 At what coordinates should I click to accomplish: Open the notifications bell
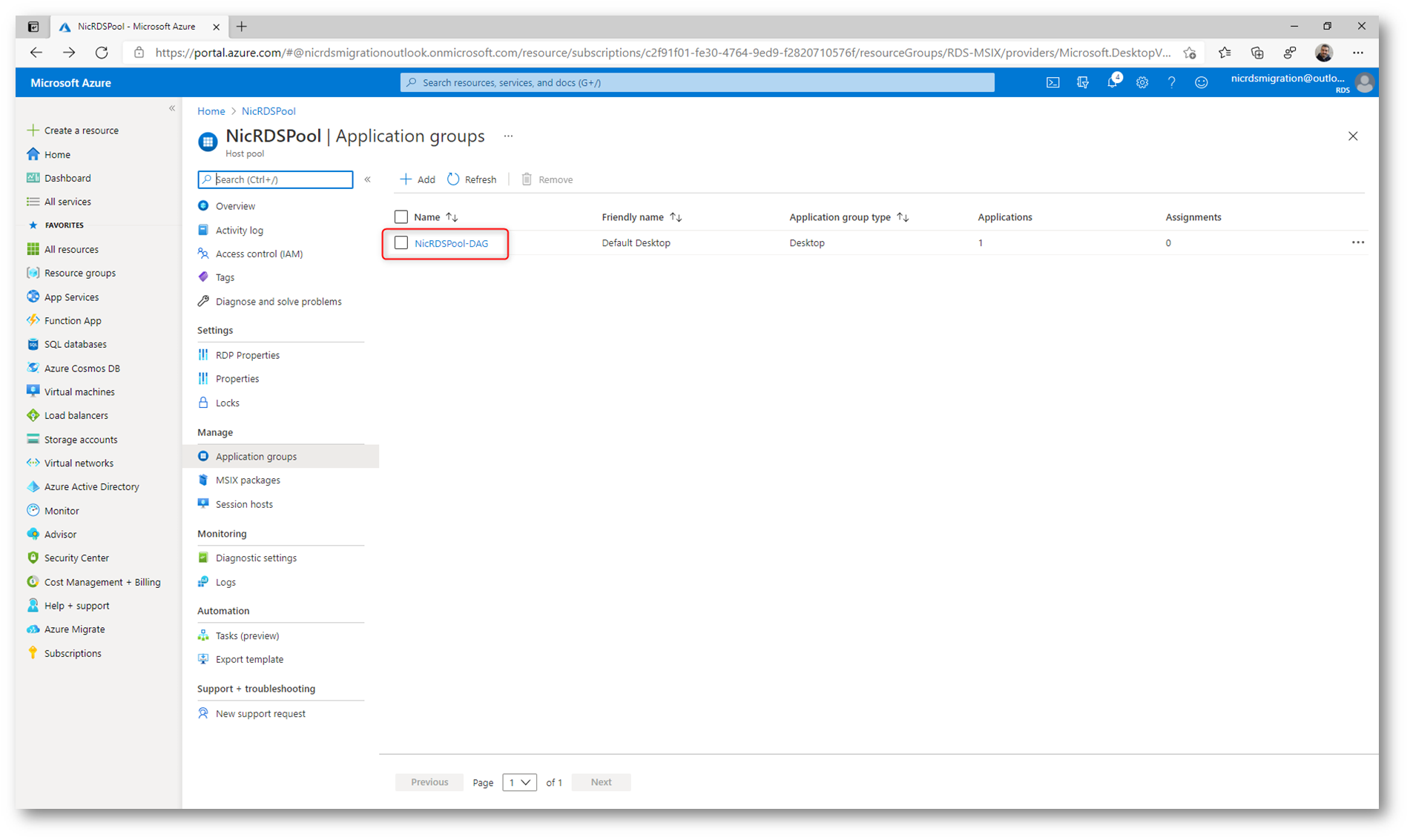[x=1112, y=82]
